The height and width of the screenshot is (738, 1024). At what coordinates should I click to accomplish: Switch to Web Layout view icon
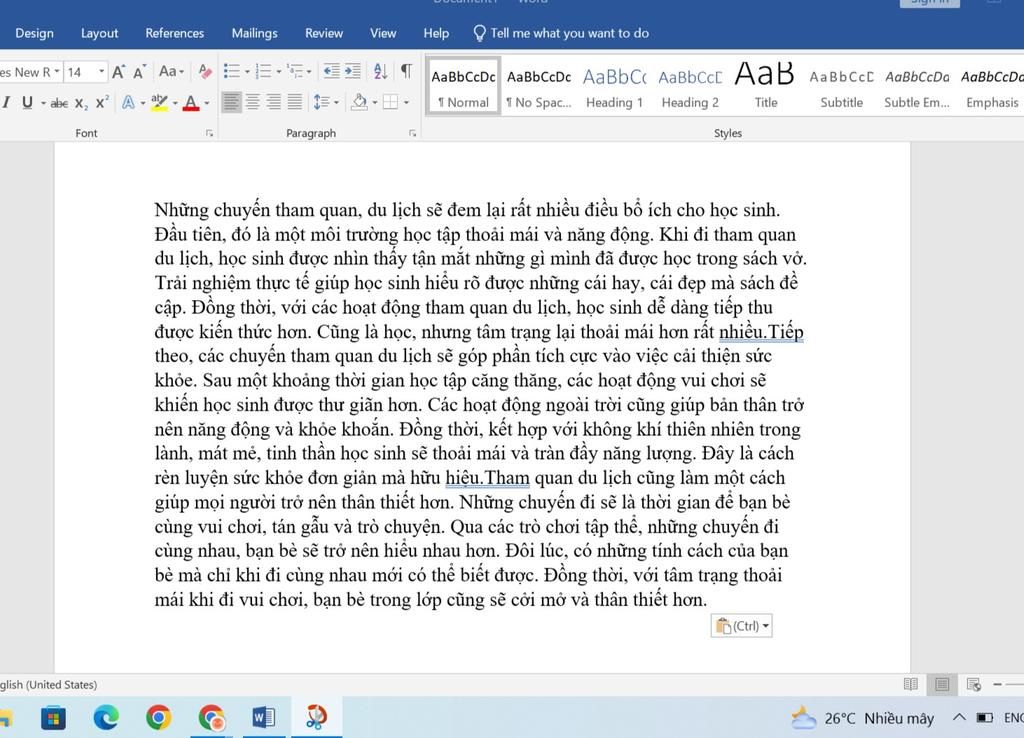[x=974, y=684]
